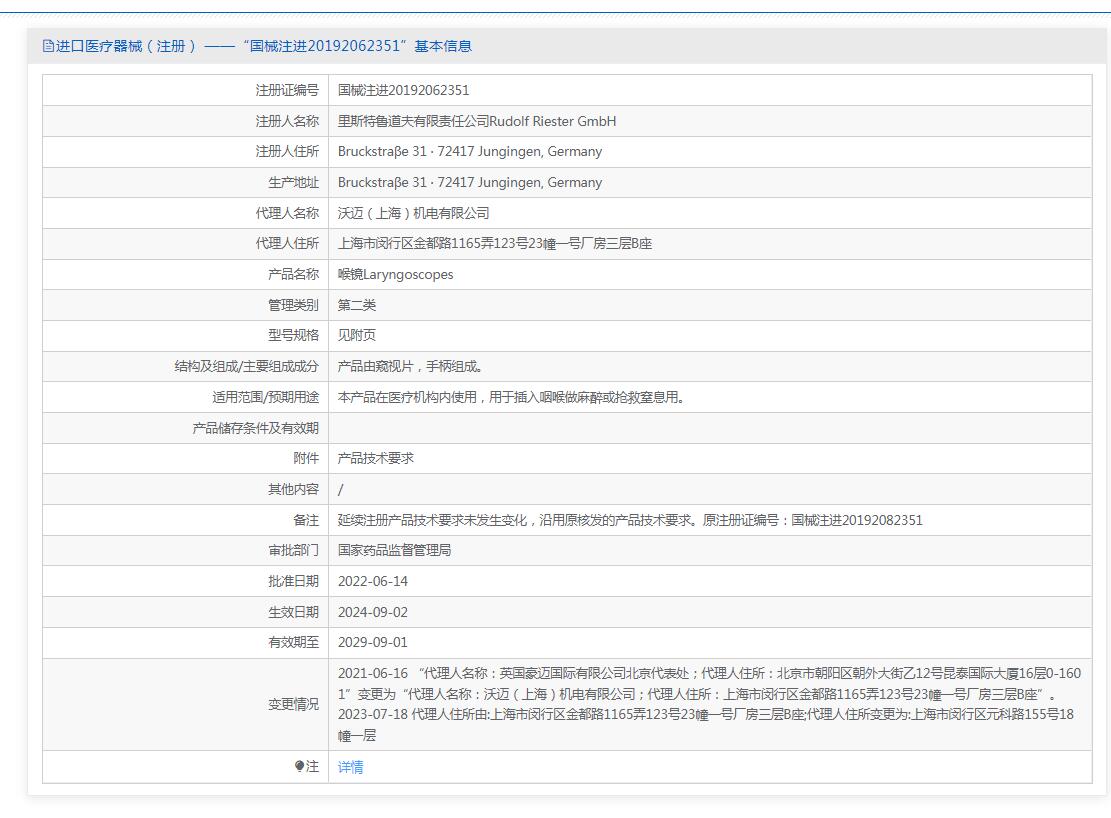Viewport: 1111px width, 818px height.
Task: Click approval date 2022-06-14
Action: (x=373, y=581)
